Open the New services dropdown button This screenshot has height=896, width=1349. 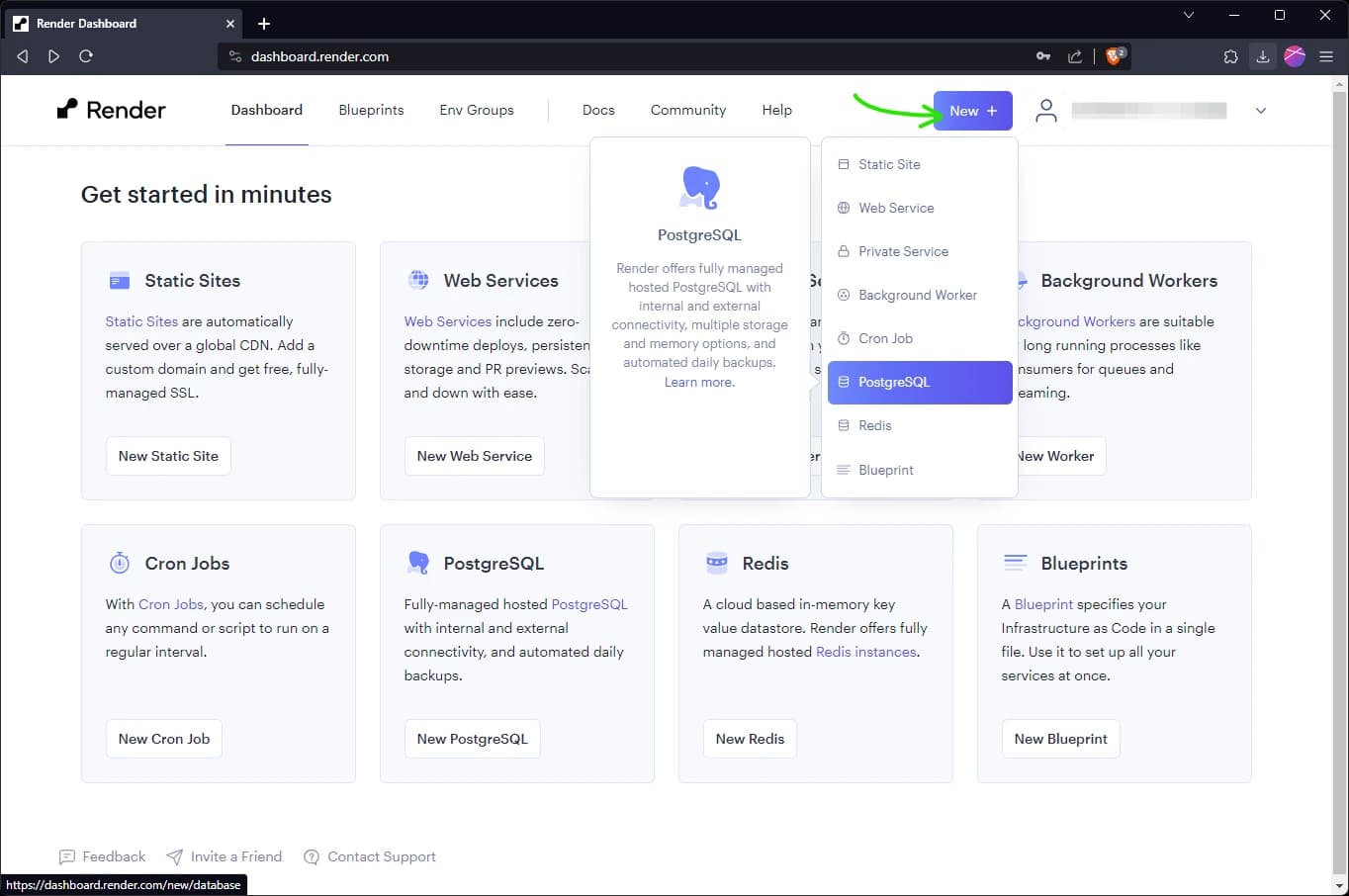point(971,110)
